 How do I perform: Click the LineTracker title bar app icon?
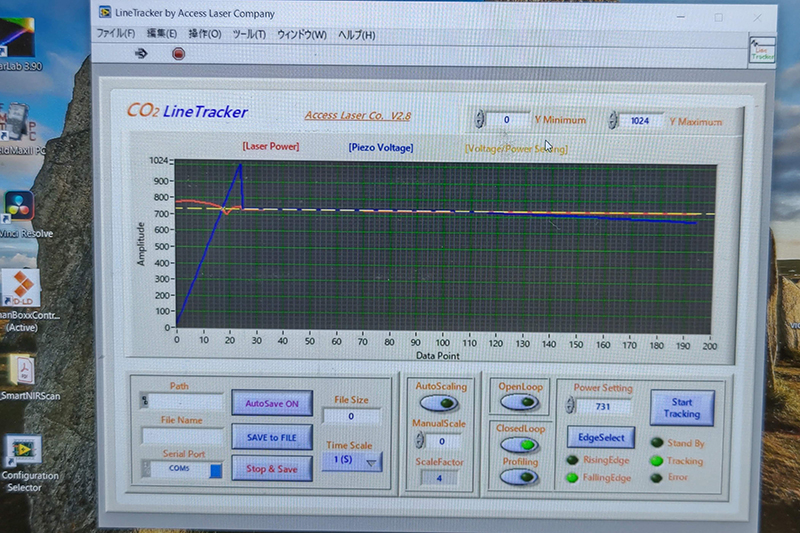[105, 12]
